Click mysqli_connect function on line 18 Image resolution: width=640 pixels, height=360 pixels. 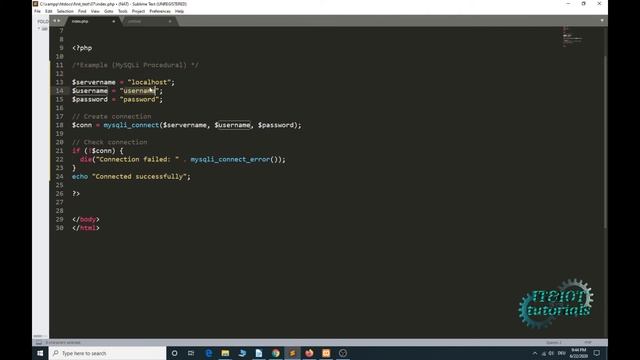pos(131,125)
